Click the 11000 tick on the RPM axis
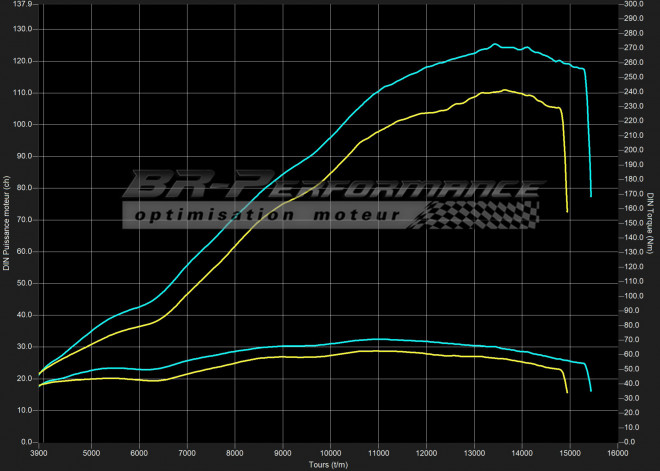660x471 pixels. click(x=378, y=452)
